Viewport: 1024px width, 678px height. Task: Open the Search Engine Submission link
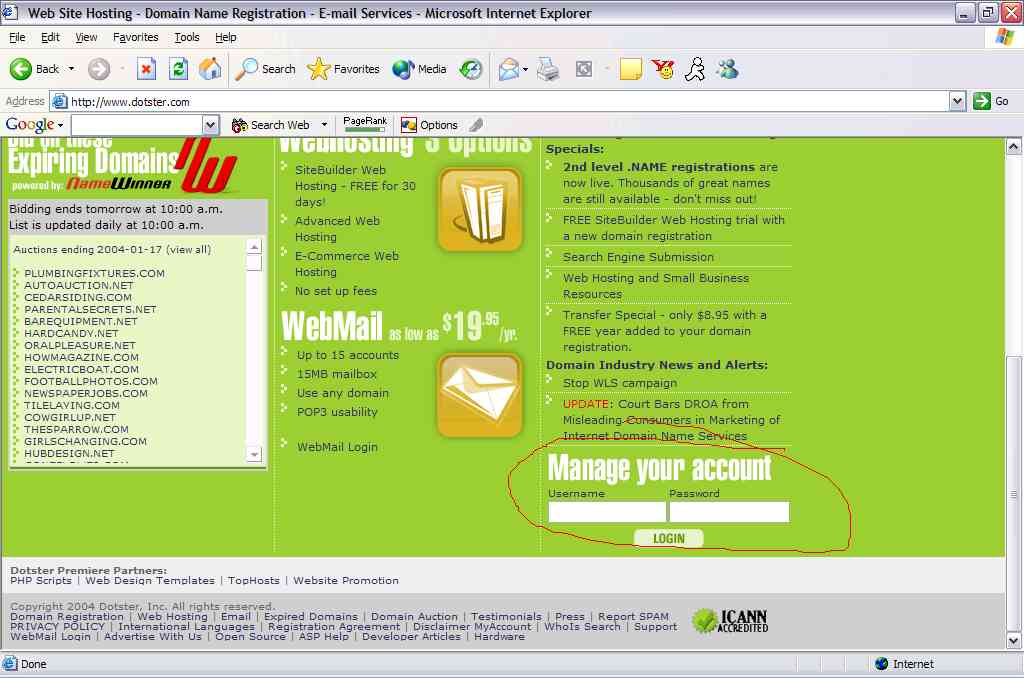pyautogui.click(x=638, y=257)
